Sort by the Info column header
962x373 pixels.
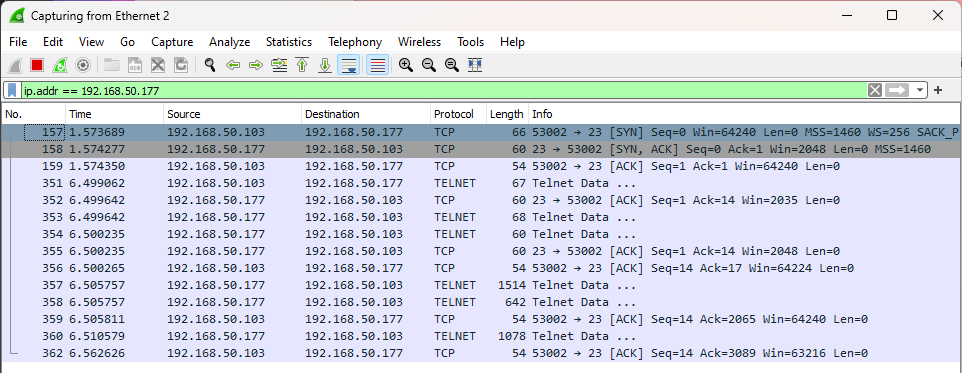744,114
